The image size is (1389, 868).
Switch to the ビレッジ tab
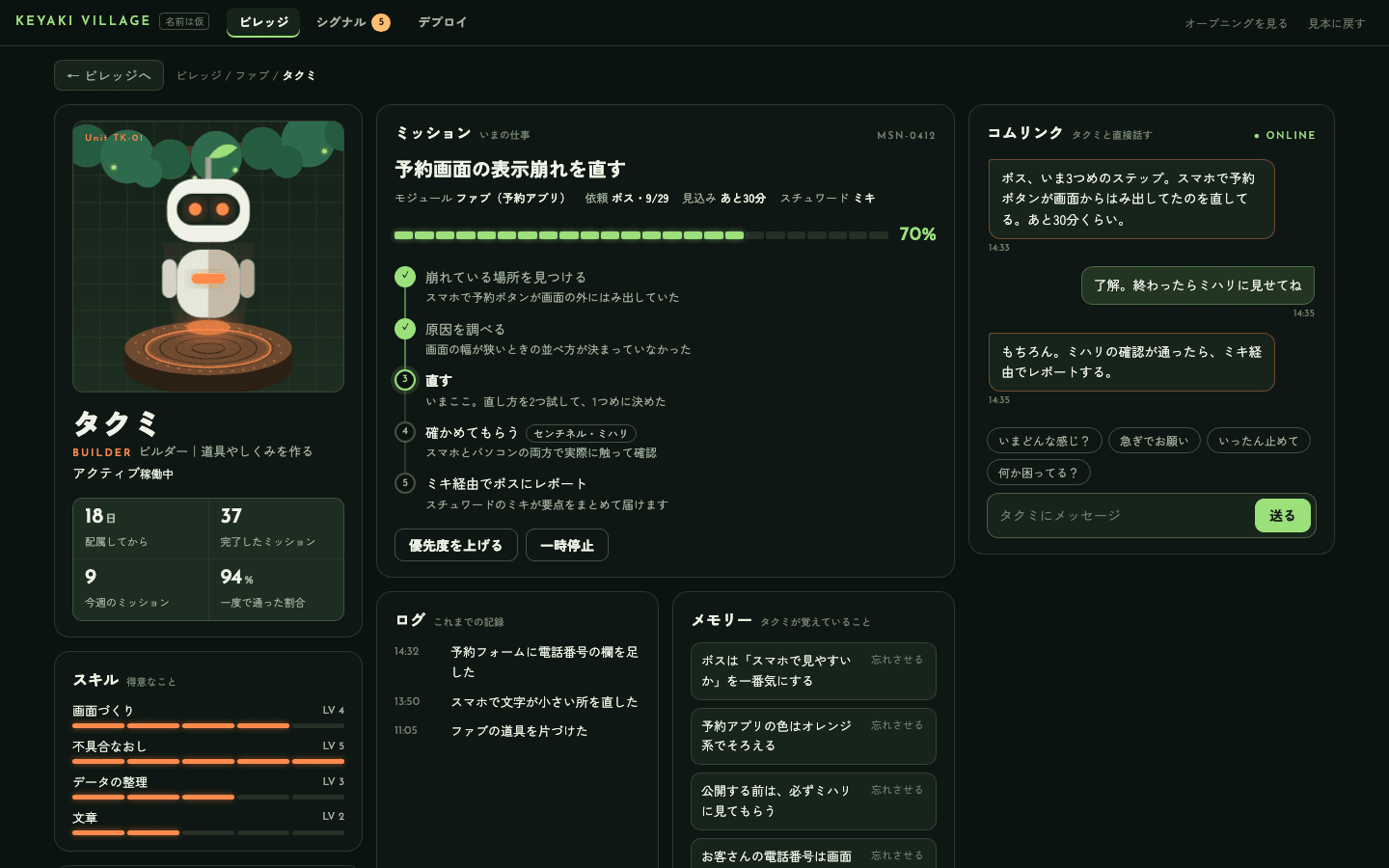coord(263,22)
